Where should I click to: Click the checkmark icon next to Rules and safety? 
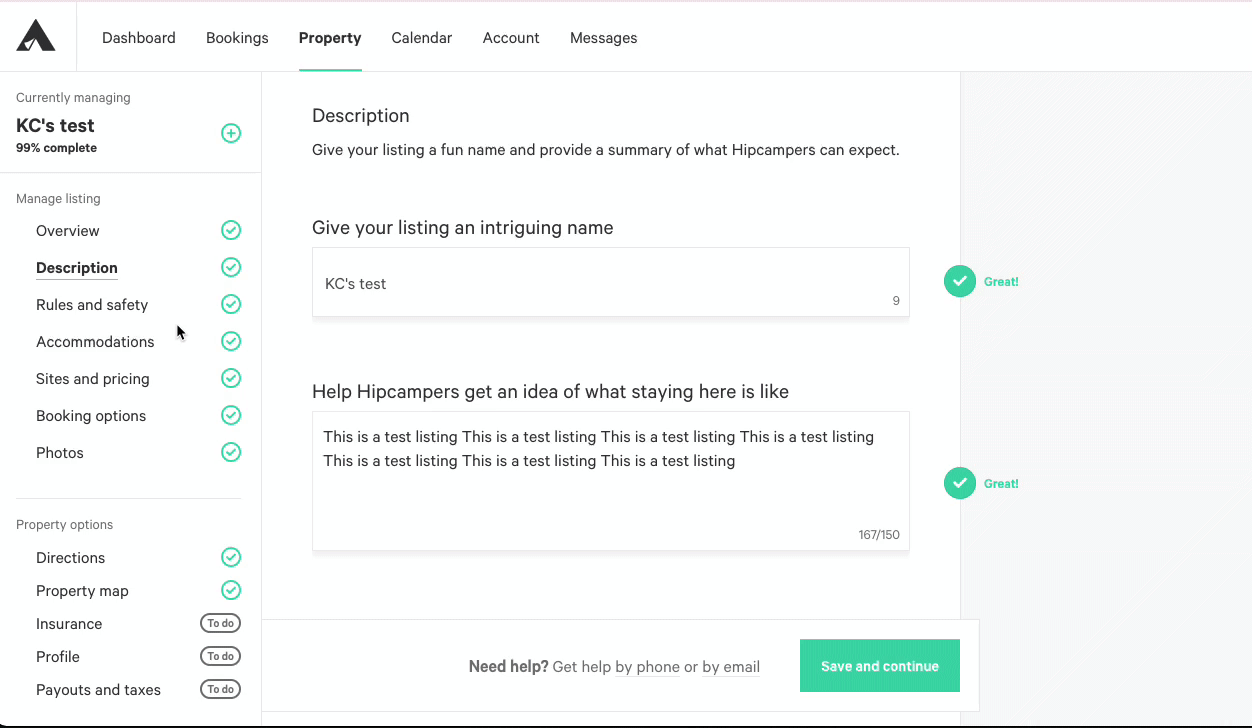231,304
